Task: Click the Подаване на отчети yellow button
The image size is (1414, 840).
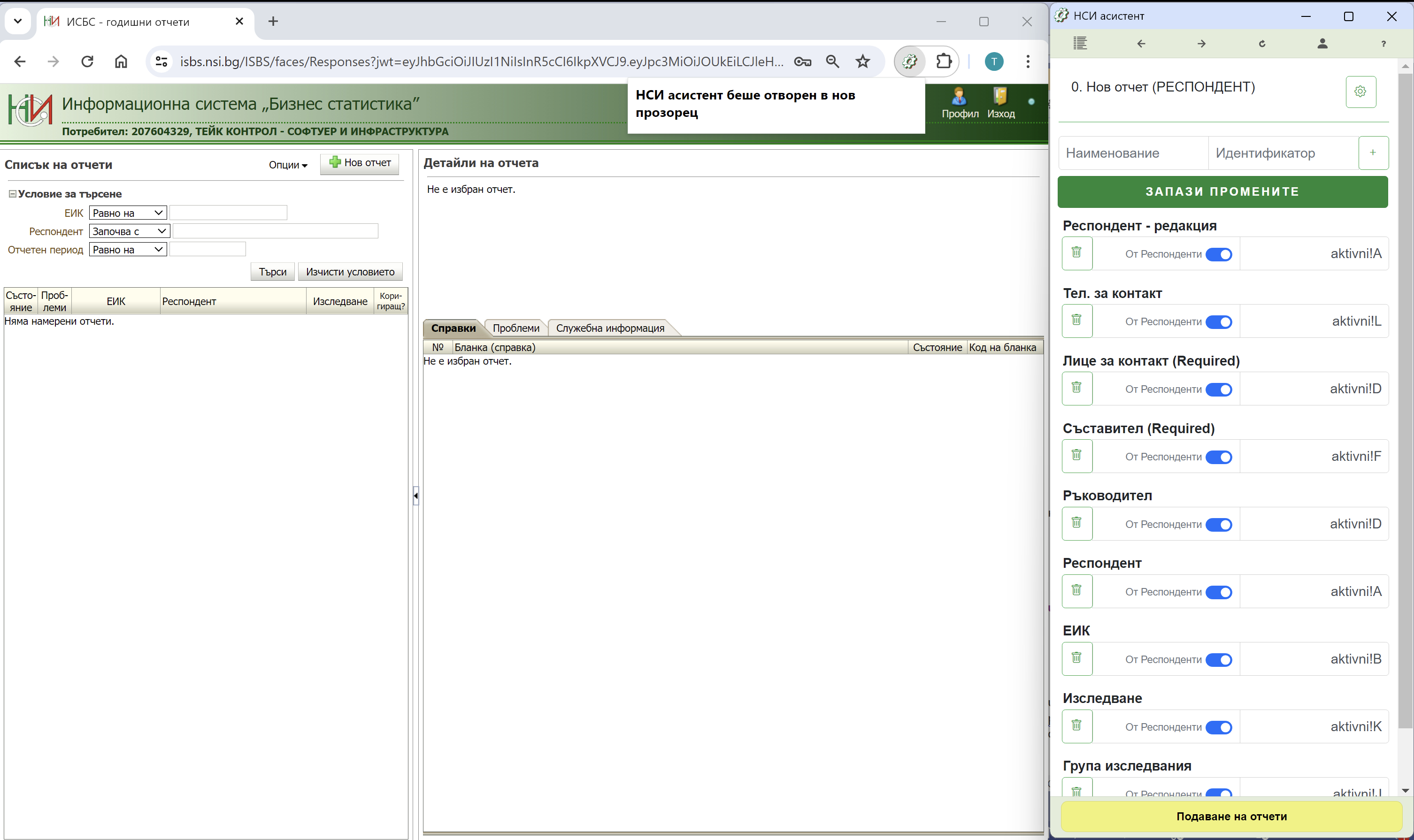Action: [x=1231, y=816]
